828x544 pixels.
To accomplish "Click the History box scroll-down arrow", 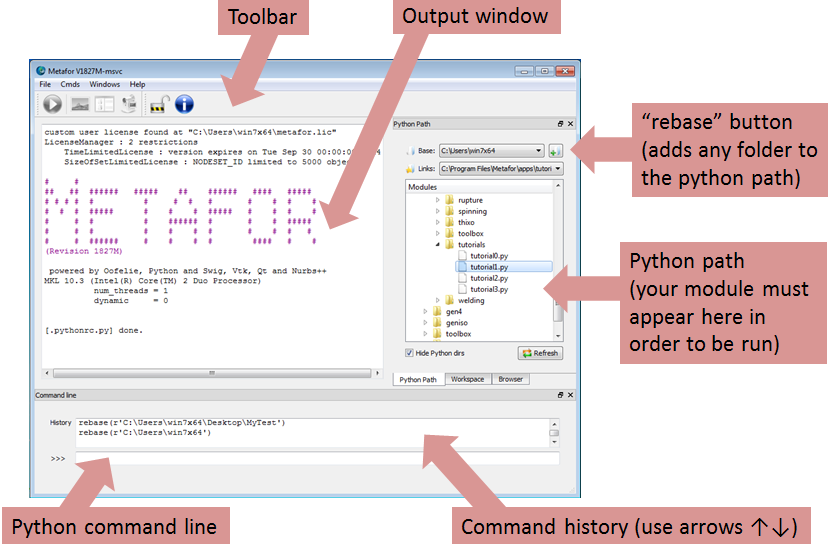I will (x=554, y=442).
